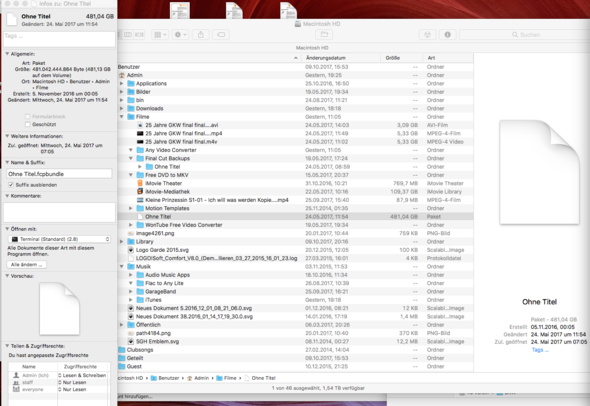Expand the Motion Templates folder

131,208
